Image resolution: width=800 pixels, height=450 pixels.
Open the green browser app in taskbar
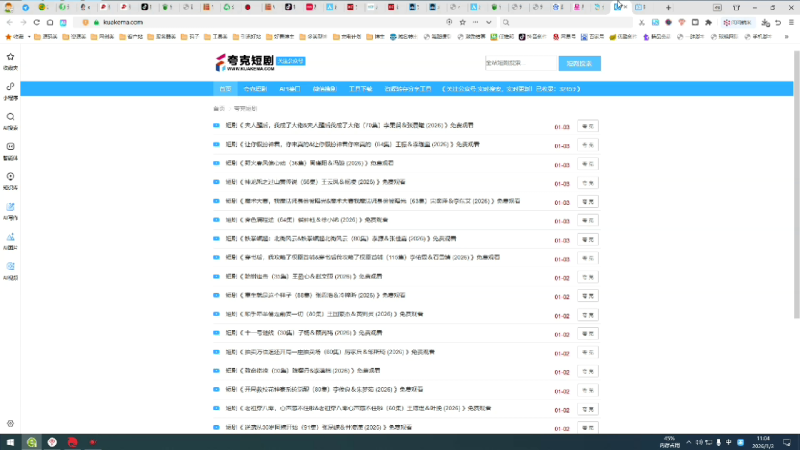click(32, 442)
